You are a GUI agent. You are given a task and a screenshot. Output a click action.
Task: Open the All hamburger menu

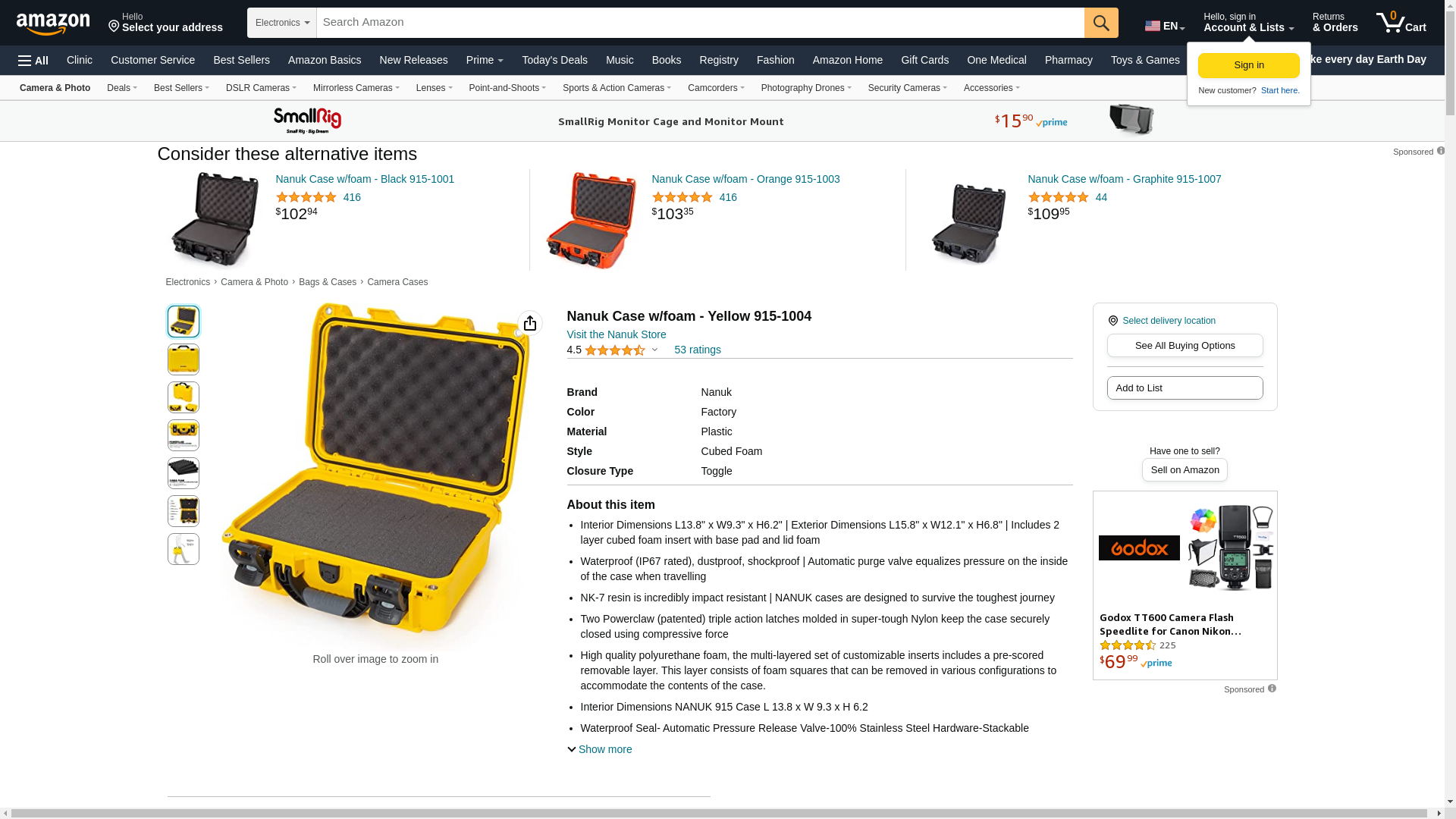coord(33,61)
